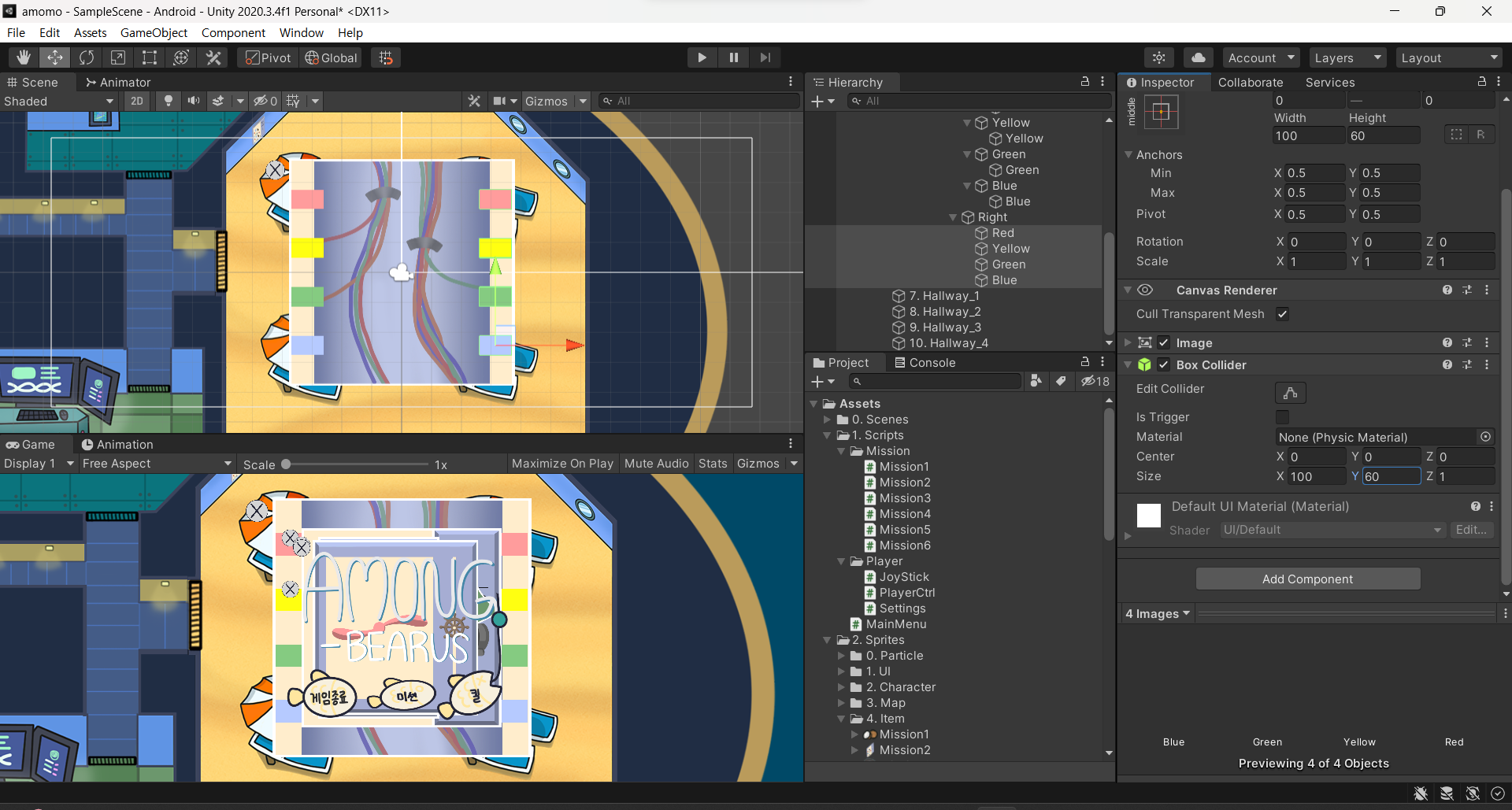Switch to the Collaborate tab
The width and height of the screenshot is (1512, 810).
click(x=1251, y=82)
